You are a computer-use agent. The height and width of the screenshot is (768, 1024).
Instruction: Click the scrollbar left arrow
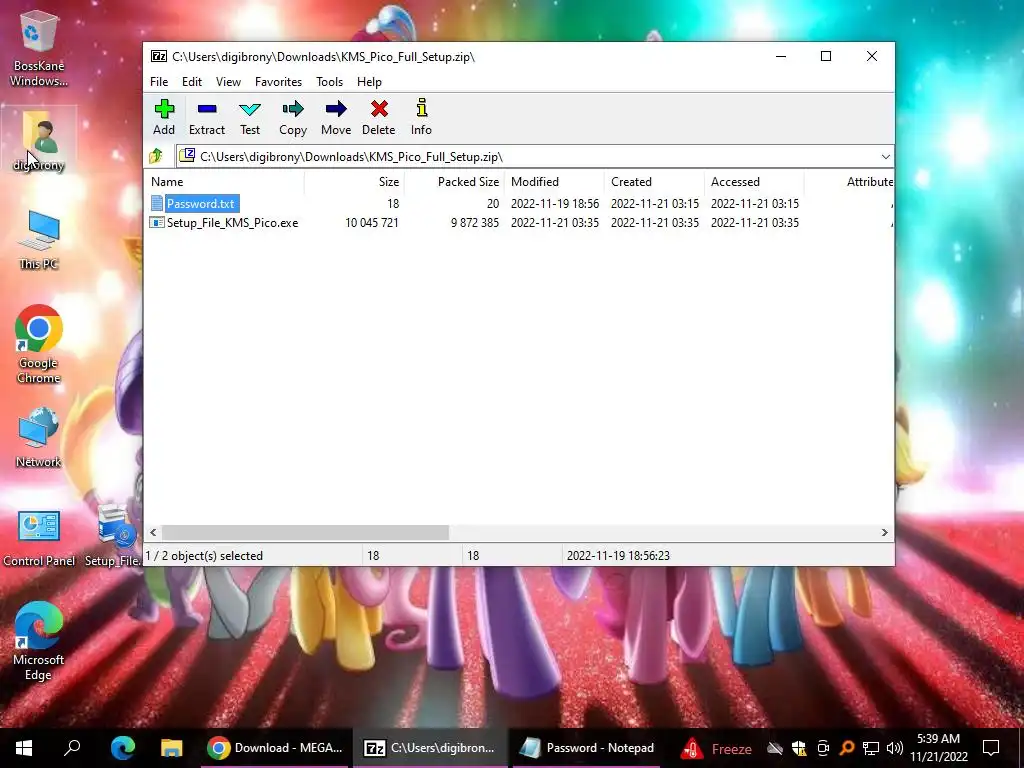pyautogui.click(x=153, y=532)
